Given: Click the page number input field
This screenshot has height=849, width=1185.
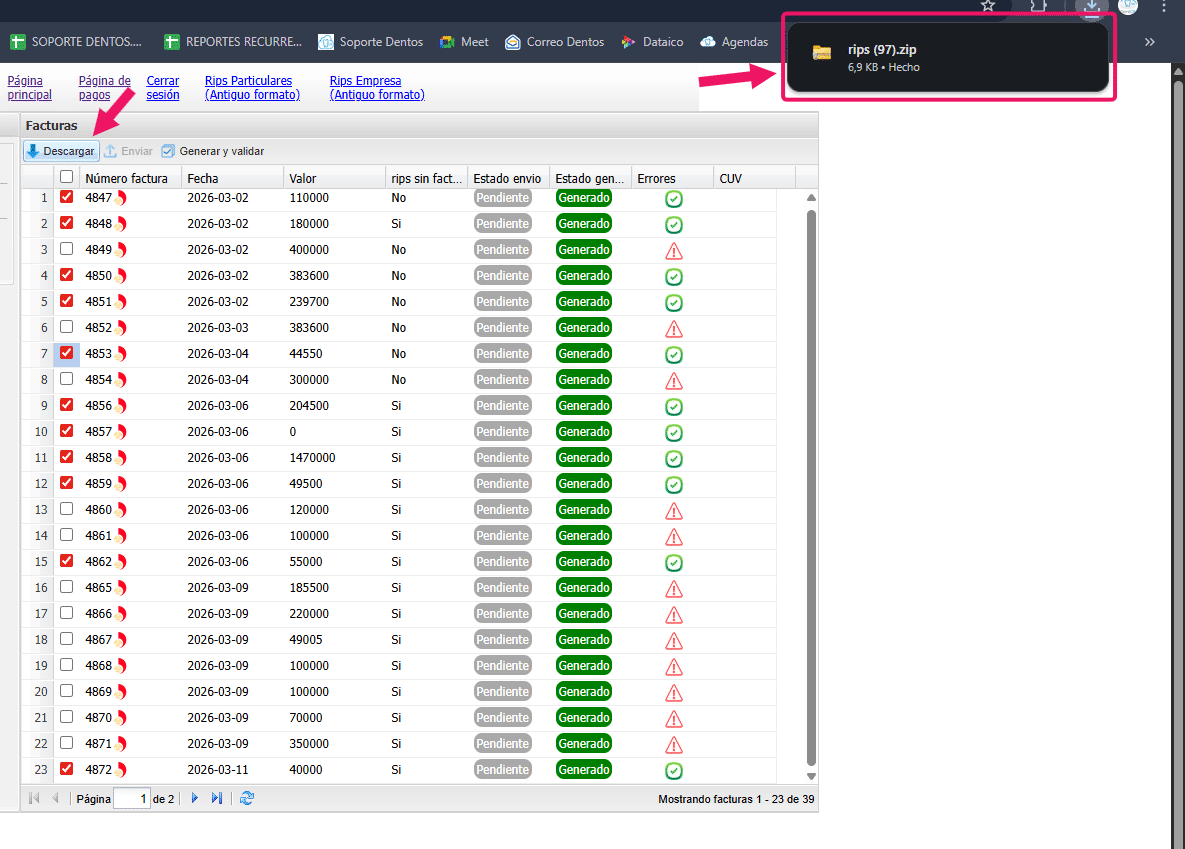Looking at the screenshot, I should click(131, 798).
